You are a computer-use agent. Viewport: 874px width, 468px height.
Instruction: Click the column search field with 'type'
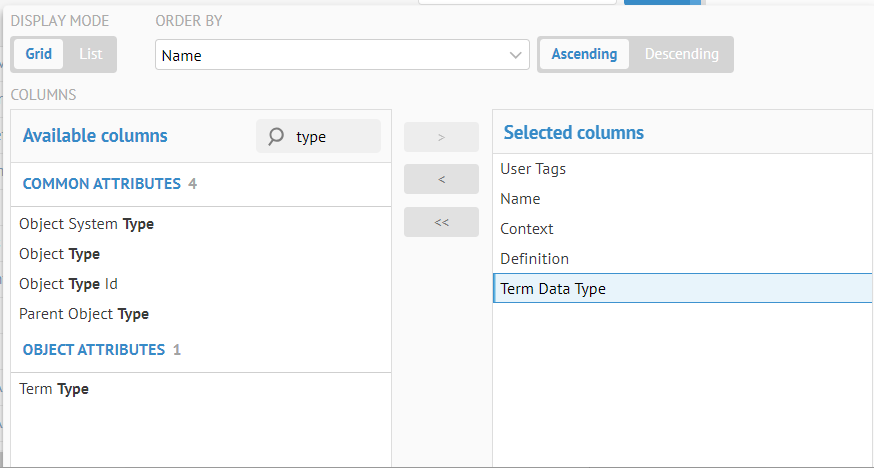coord(334,136)
